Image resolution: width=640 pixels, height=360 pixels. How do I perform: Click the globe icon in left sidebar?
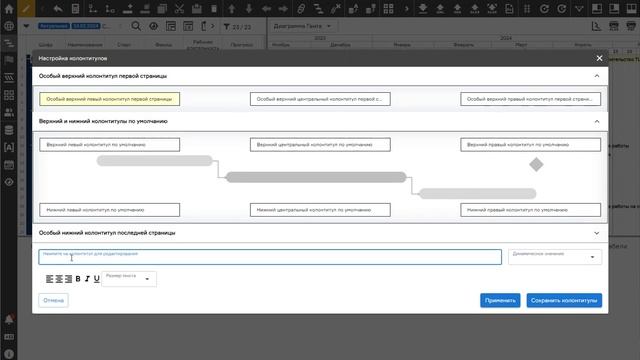tap(9, 26)
